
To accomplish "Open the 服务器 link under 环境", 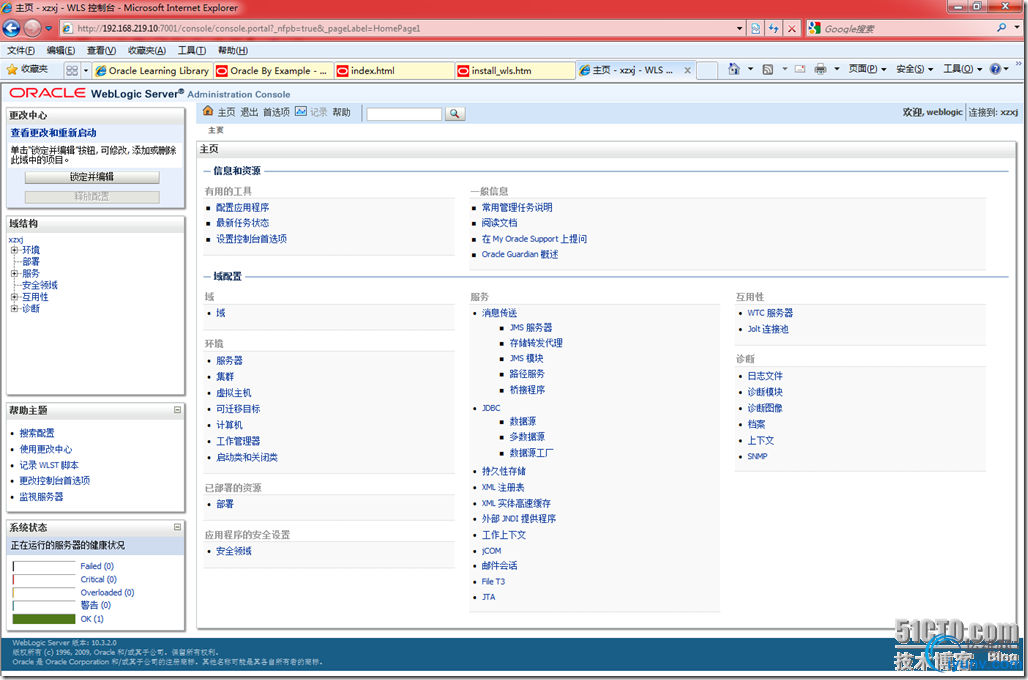I will coord(229,361).
